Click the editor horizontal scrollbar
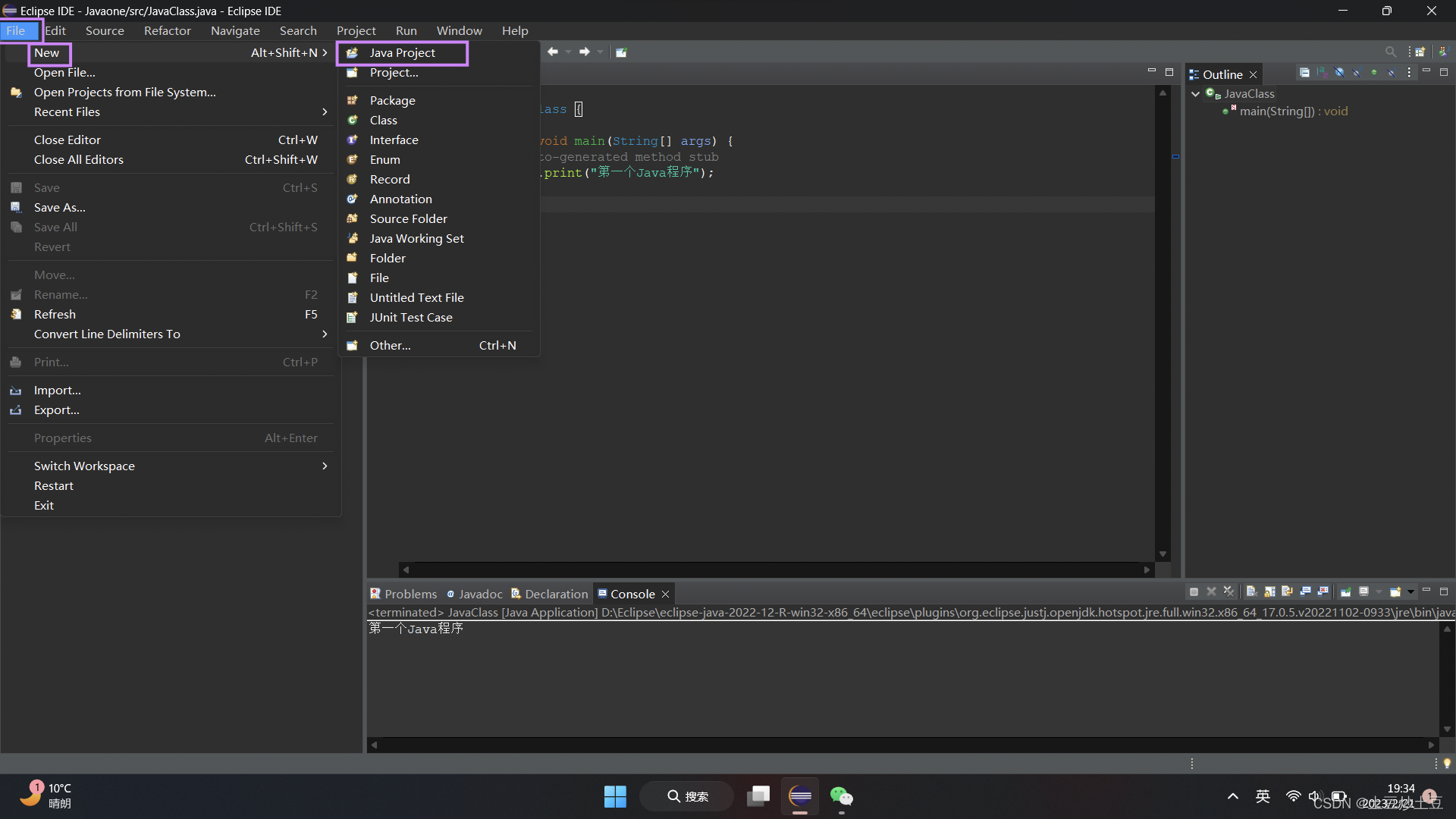Image resolution: width=1456 pixels, height=819 pixels. (x=775, y=570)
